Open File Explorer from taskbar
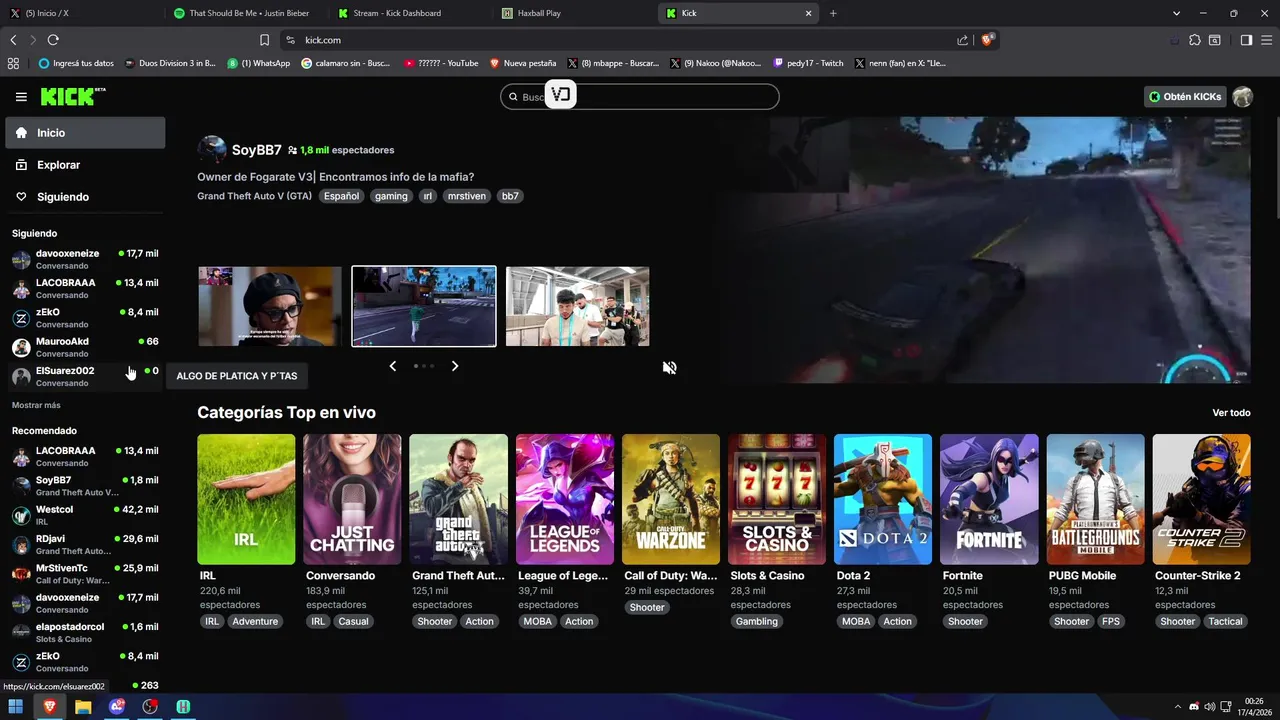1280x720 pixels. [x=83, y=706]
